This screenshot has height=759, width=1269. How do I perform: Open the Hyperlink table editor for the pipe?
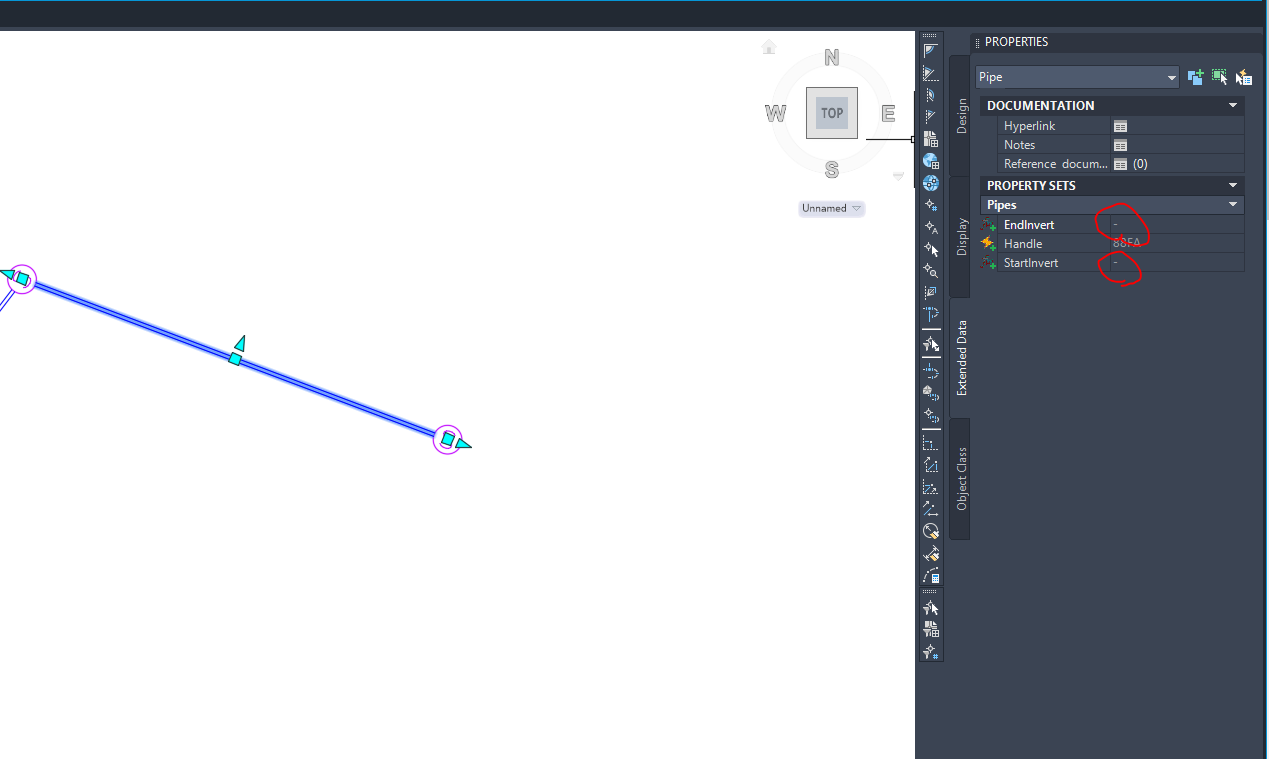point(1120,125)
